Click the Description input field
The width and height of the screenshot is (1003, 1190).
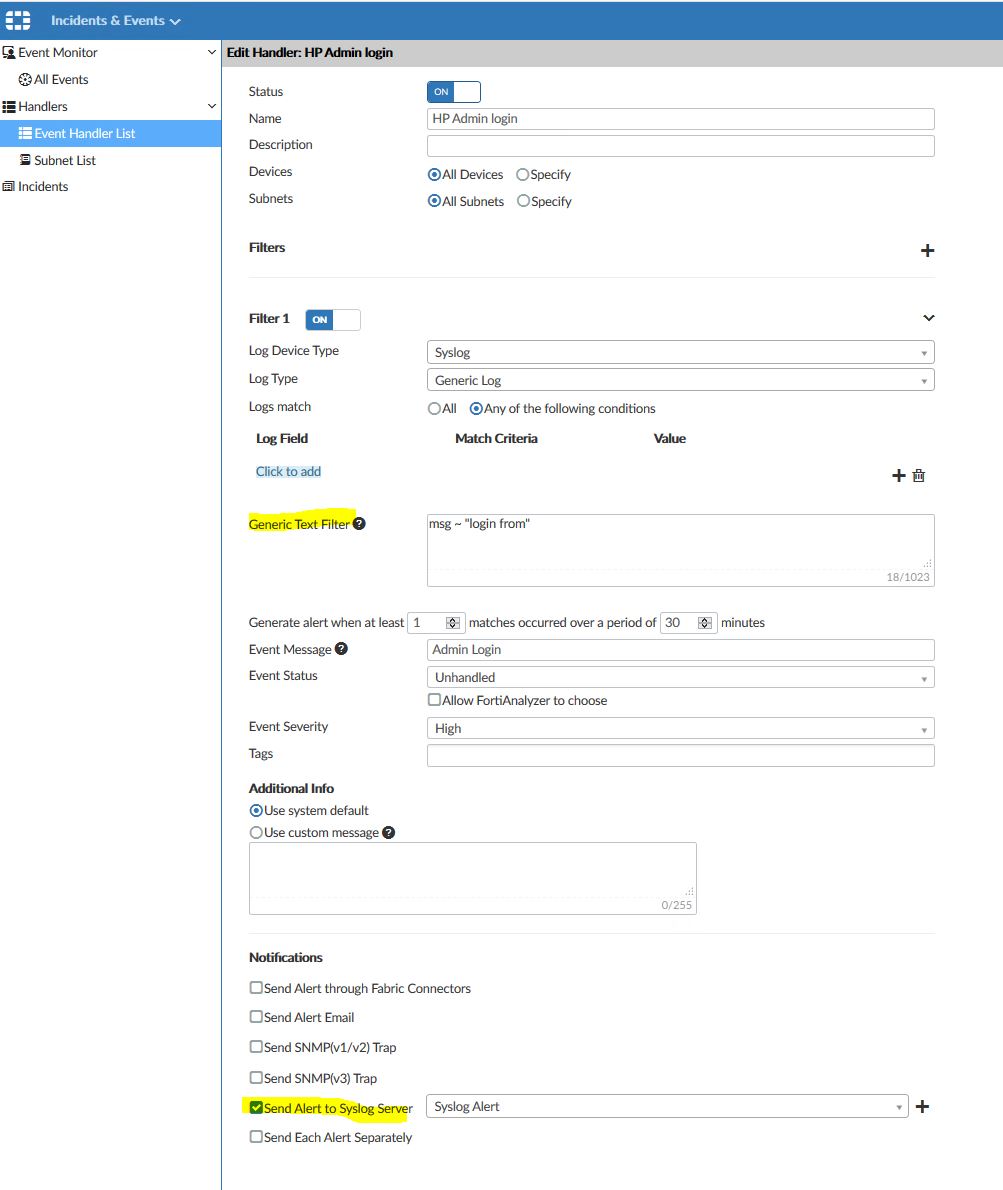click(681, 146)
